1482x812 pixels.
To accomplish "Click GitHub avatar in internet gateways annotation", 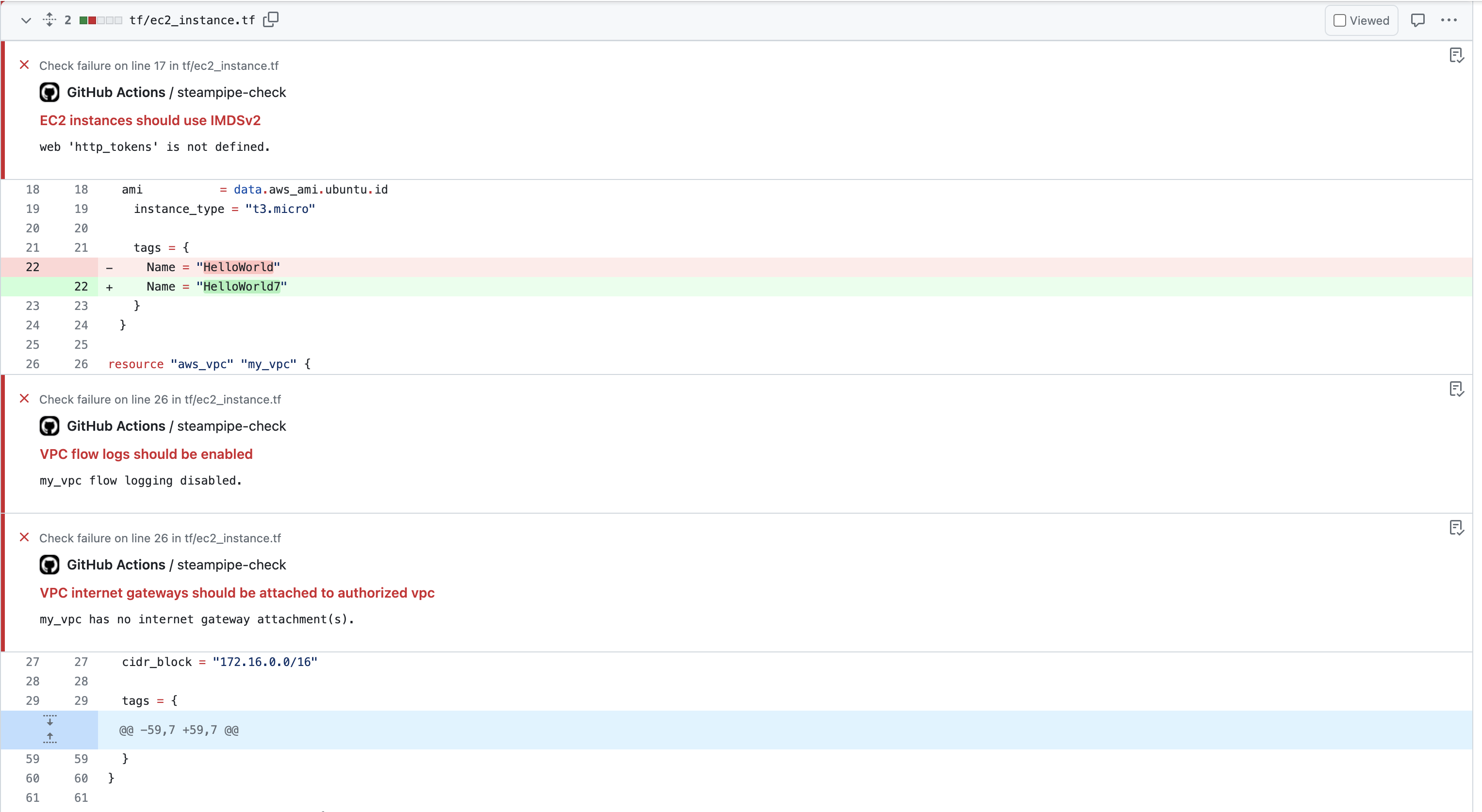I will [x=49, y=565].
